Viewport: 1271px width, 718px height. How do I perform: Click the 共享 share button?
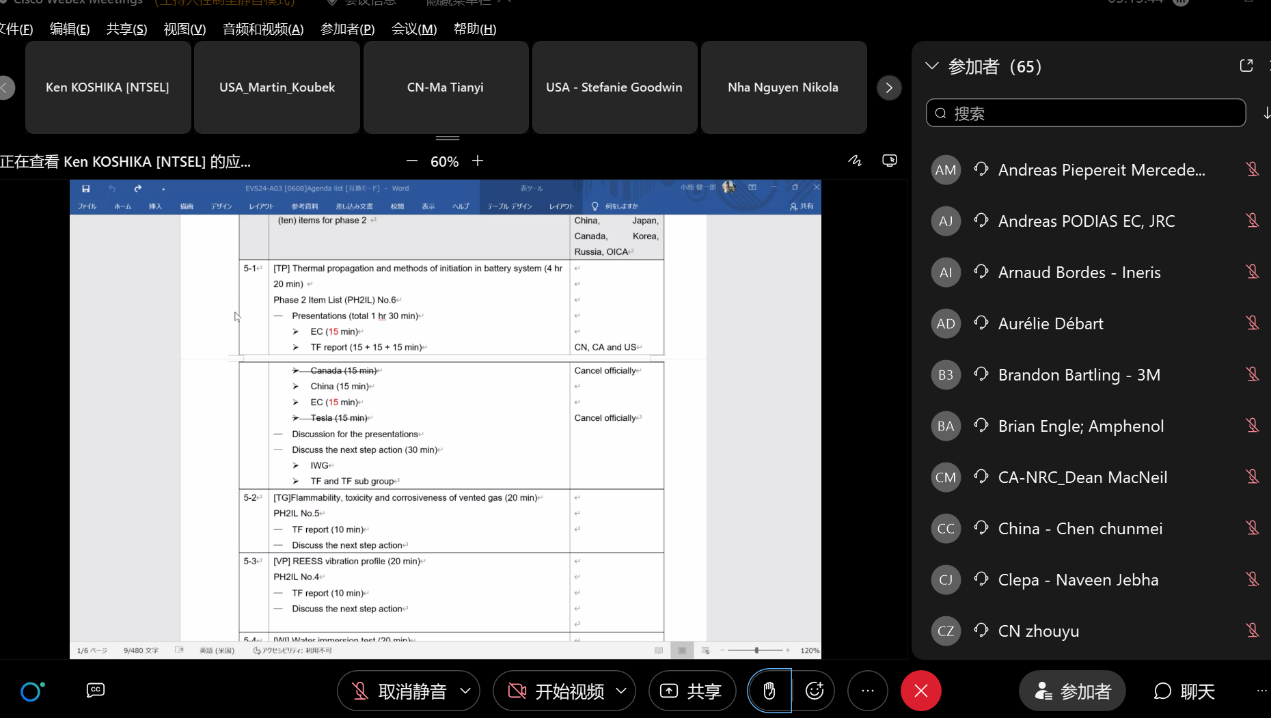(x=692, y=691)
